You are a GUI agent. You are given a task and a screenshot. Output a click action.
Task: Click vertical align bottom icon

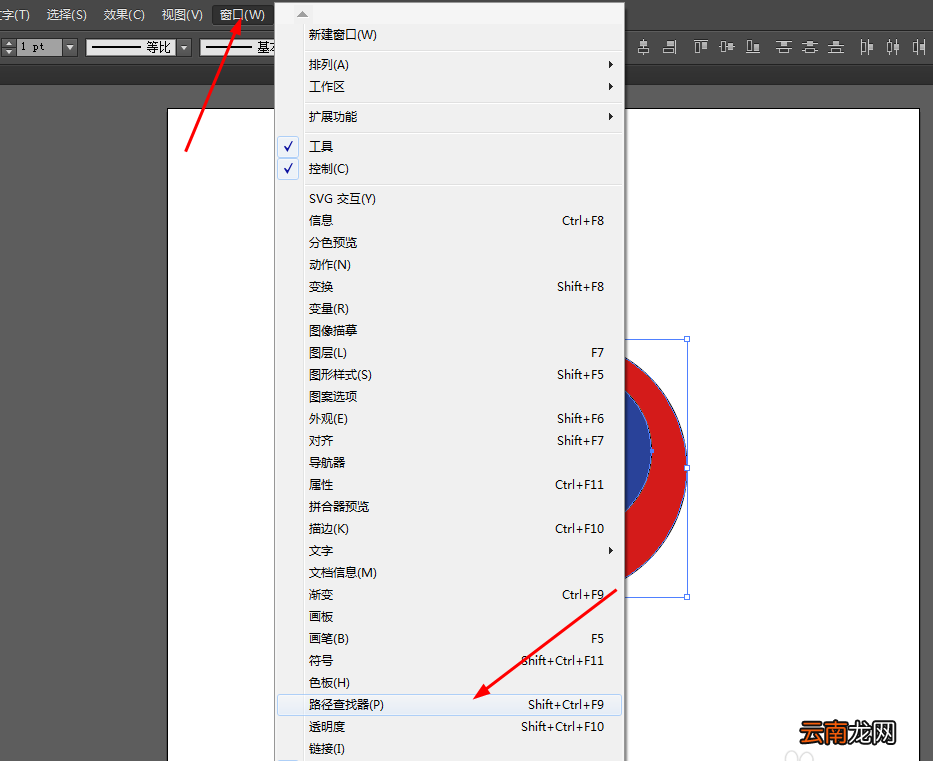pyautogui.click(x=753, y=47)
